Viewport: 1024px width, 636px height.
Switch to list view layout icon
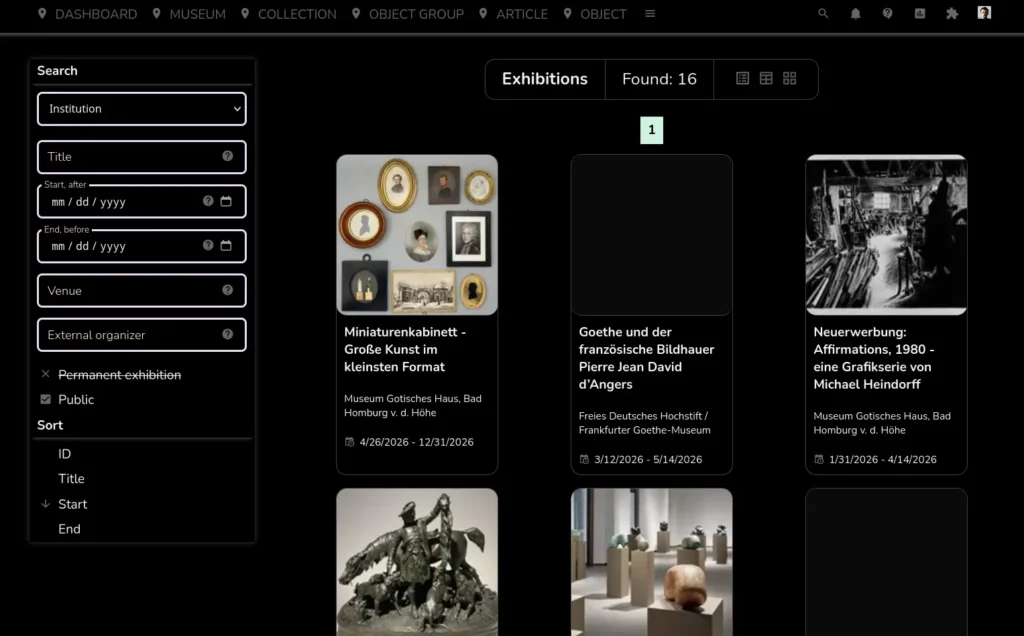743,78
